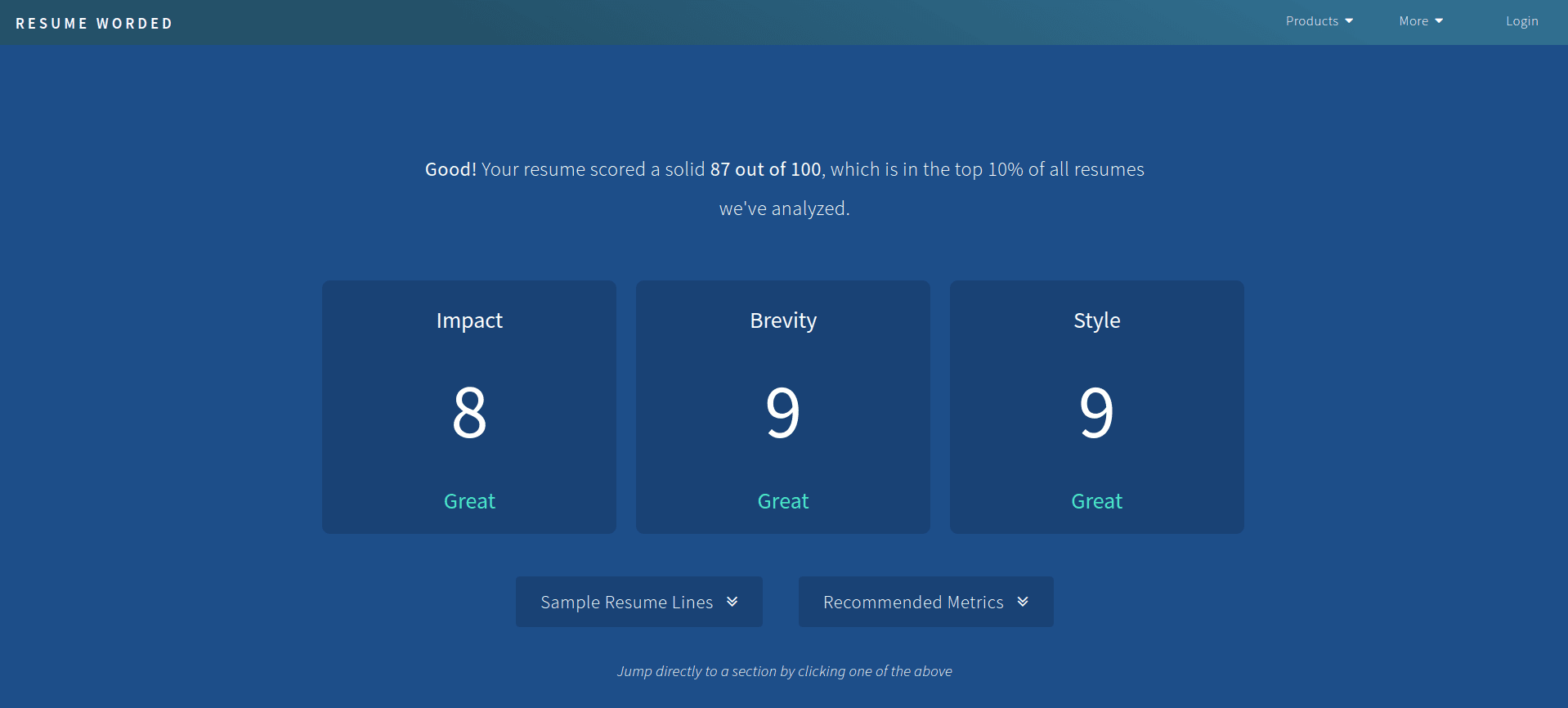Click the double chevron on Sample Resume Lines

point(732,602)
